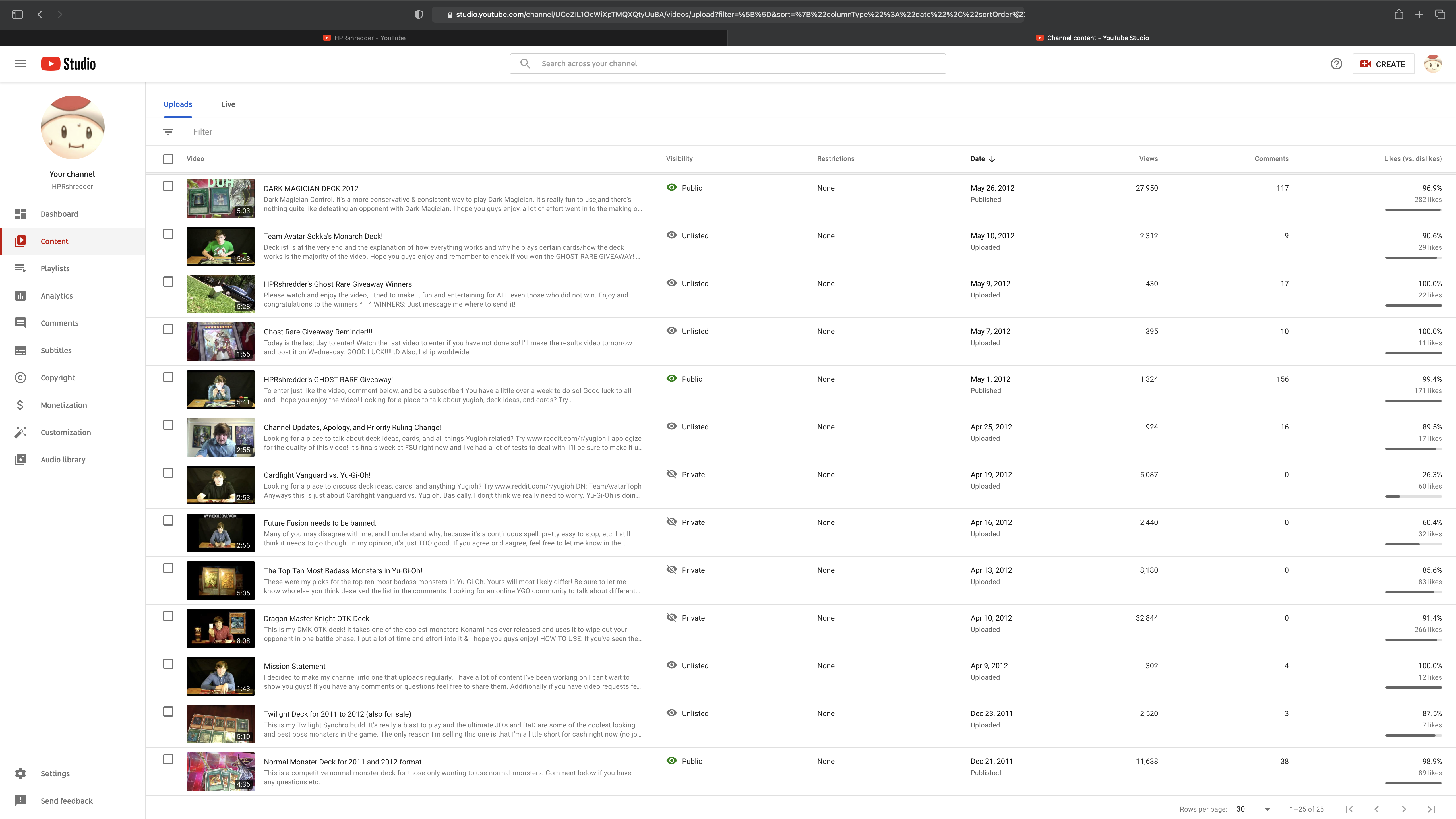The image size is (1456, 819).
Task: Open Analytics from sidebar
Action: tap(57, 296)
